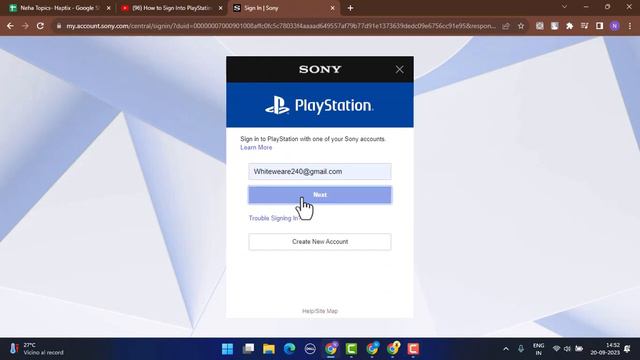Open the purple N profile avatar
The width and height of the screenshot is (640, 360).
[x=614, y=26]
